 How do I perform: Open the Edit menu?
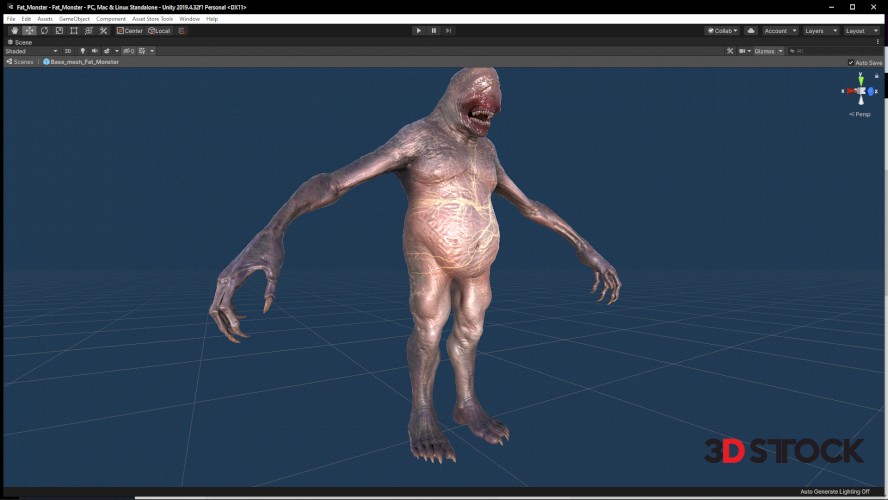click(x=26, y=19)
